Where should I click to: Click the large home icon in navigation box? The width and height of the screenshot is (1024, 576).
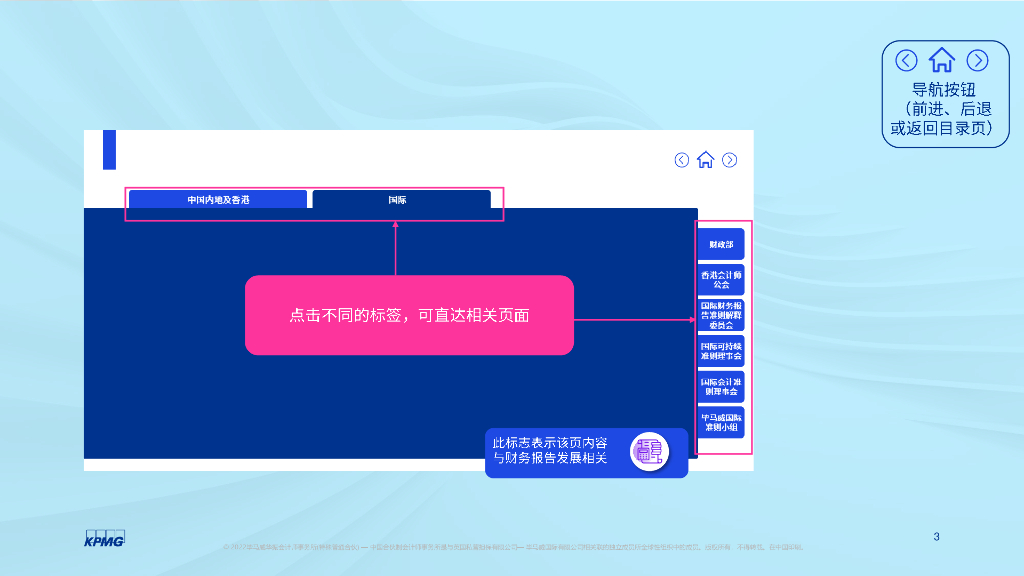(942, 60)
